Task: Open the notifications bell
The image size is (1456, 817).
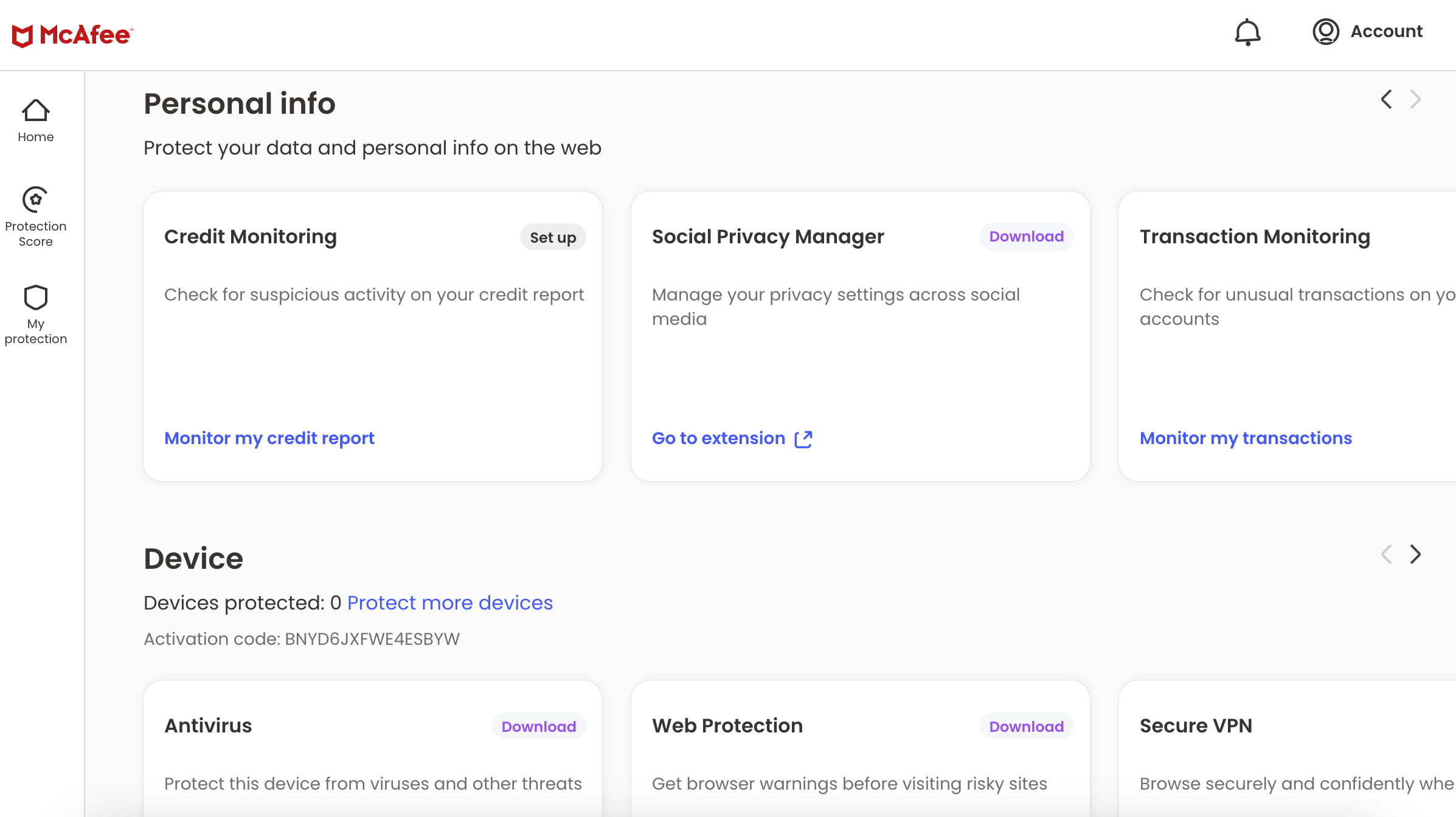Action: click(1247, 32)
